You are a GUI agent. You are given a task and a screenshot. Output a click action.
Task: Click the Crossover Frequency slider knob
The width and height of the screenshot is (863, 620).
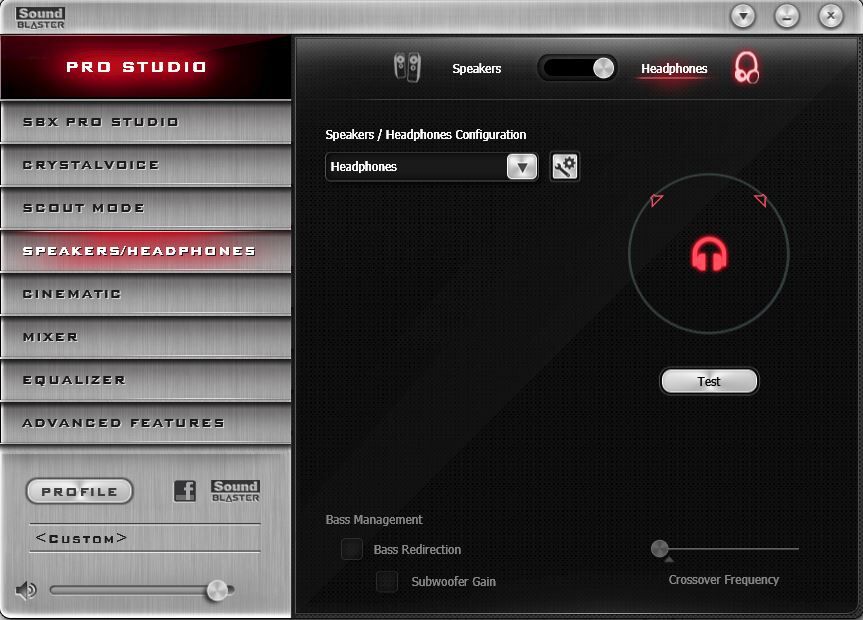(659, 548)
